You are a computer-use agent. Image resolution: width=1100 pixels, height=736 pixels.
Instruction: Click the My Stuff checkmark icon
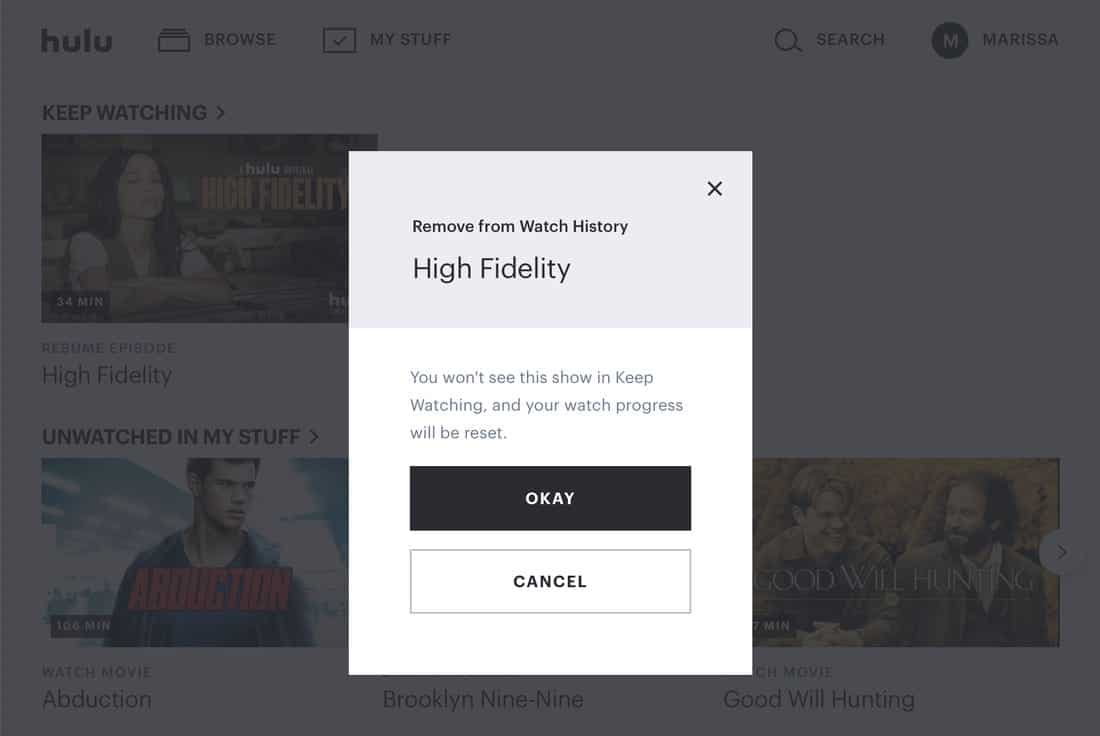[340, 41]
